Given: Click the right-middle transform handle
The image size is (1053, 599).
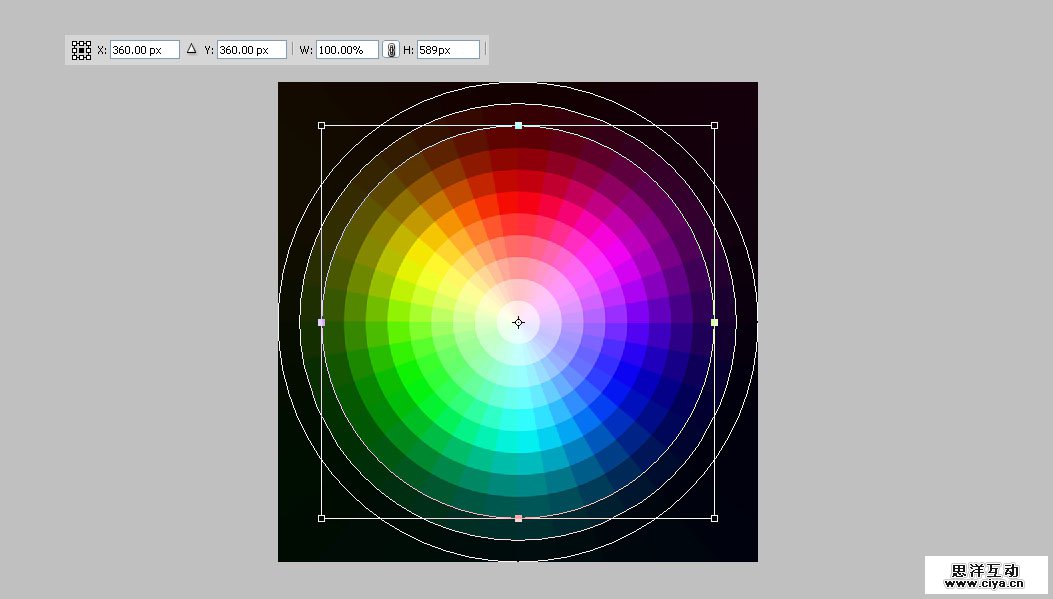Looking at the screenshot, I should coord(714,322).
